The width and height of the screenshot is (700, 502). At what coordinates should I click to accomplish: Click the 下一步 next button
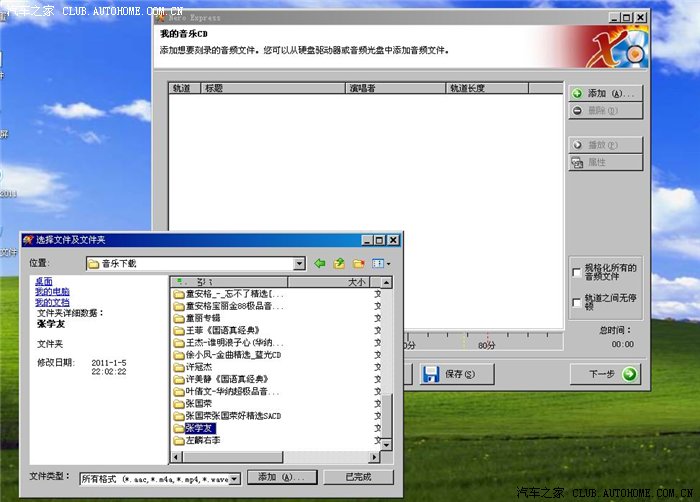tap(604, 374)
